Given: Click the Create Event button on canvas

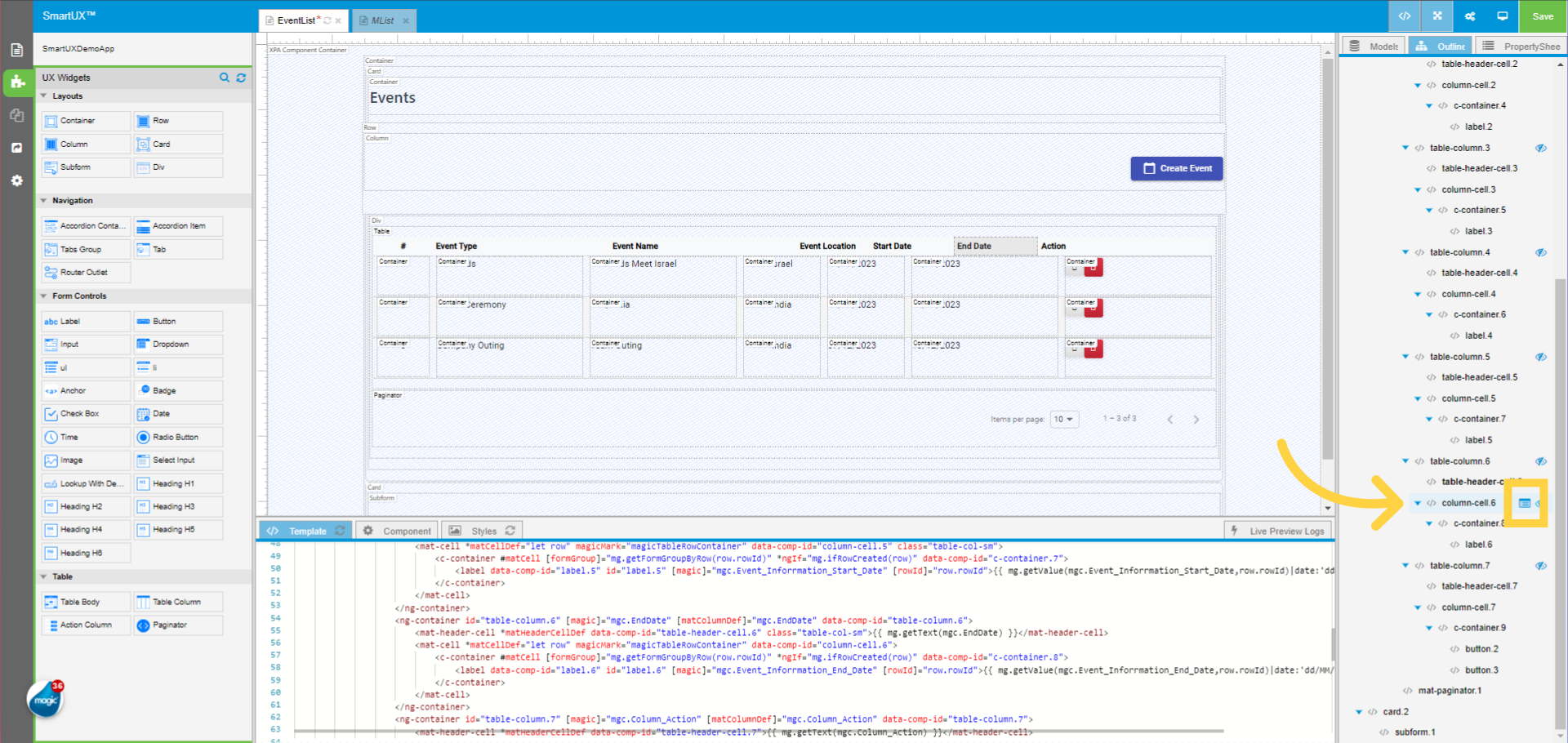Looking at the screenshot, I should point(1176,168).
